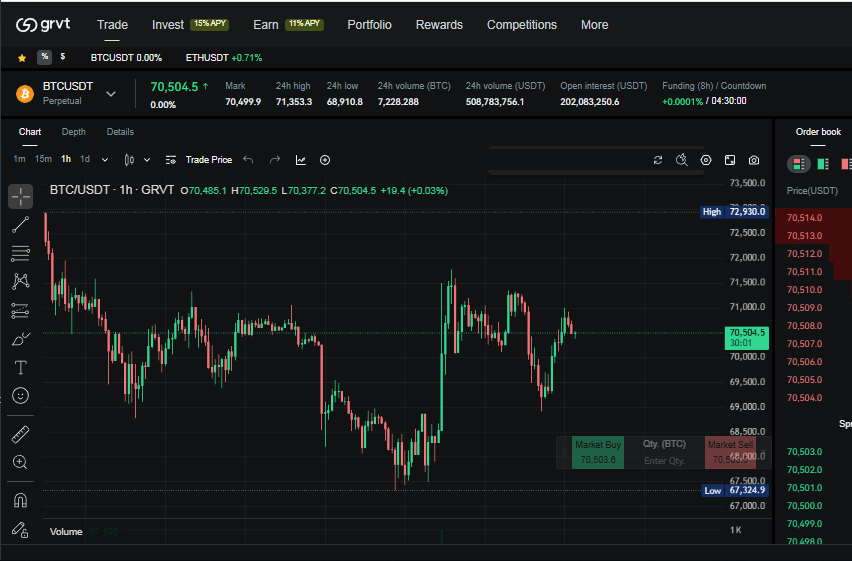Open the Trade menu
This screenshot has height=561, width=852.
[x=112, y=25]
